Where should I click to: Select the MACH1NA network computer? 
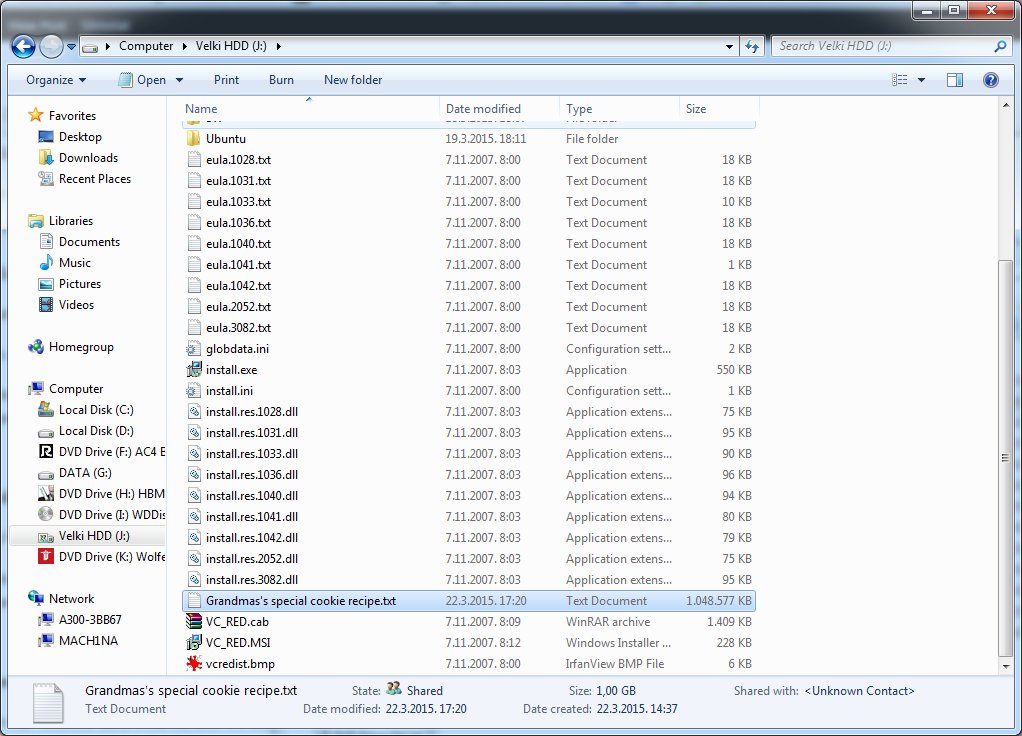point(88,641)
